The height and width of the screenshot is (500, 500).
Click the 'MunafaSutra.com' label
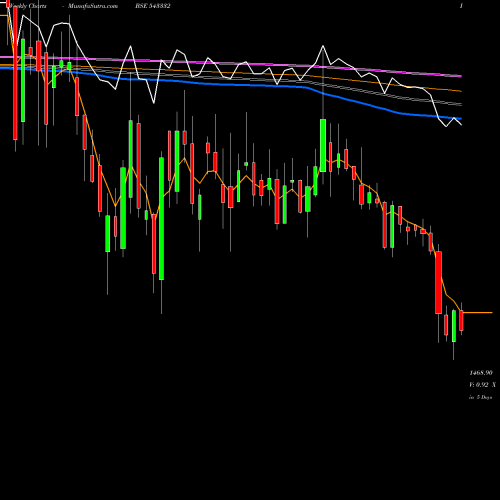pyautogui.click(x=93, y=6)
